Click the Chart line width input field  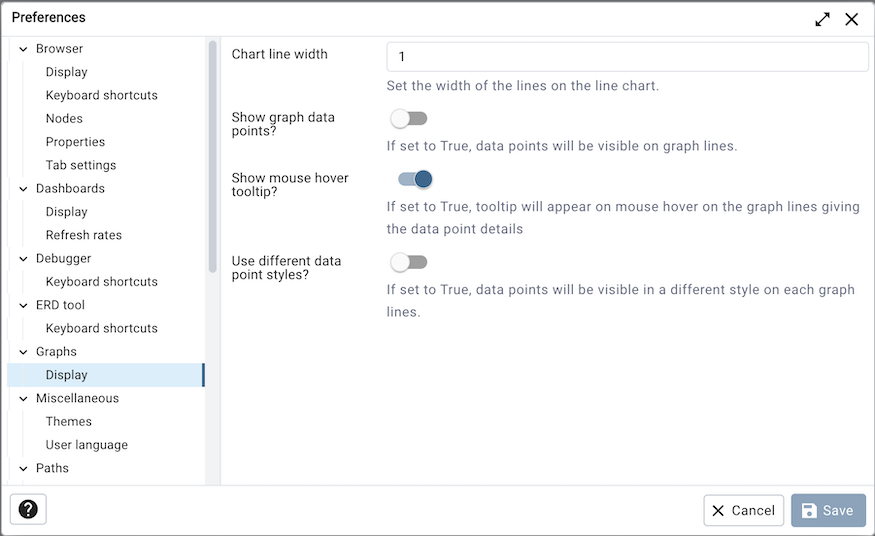pos(627,57)
